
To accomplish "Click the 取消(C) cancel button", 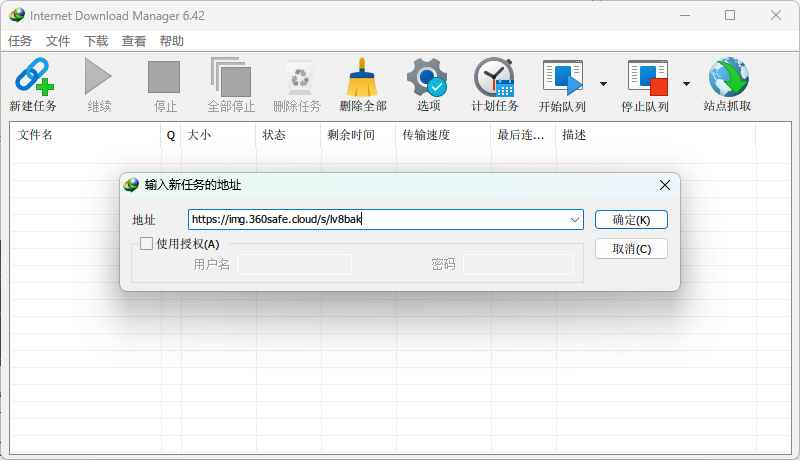I will (x=631, y=249).
